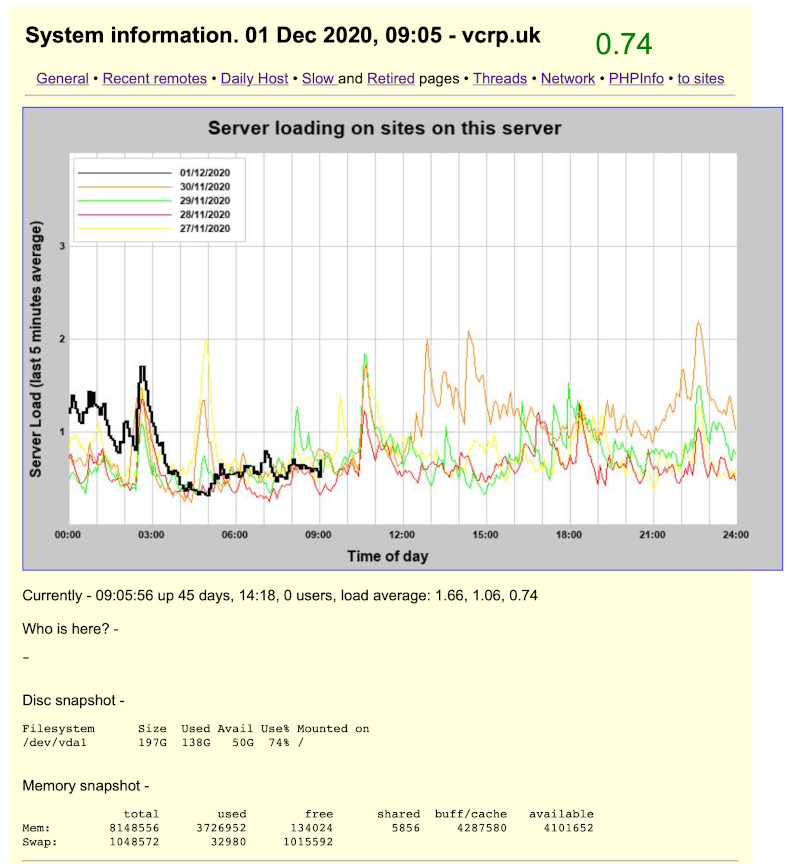View the Threads page
This screenshot has width=800, height=864.
pos(500,78)
